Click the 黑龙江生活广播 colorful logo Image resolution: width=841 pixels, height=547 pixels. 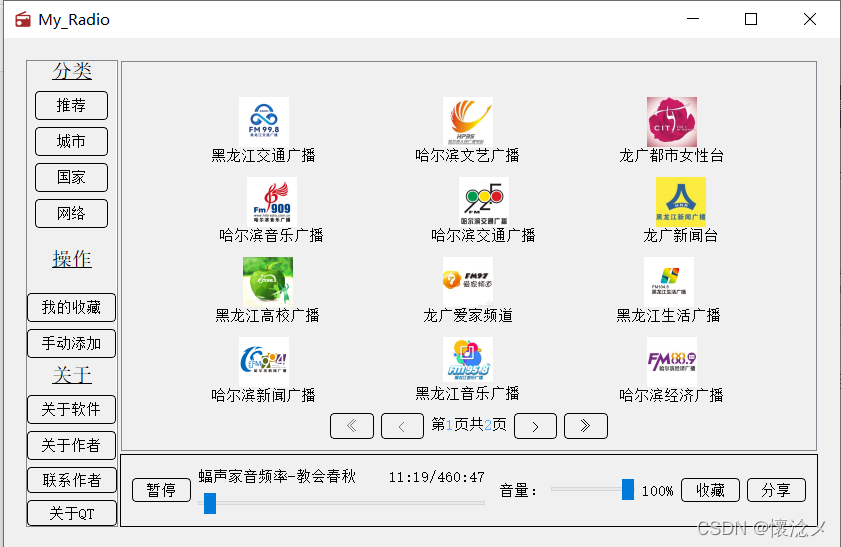click(x=669, y=282)
